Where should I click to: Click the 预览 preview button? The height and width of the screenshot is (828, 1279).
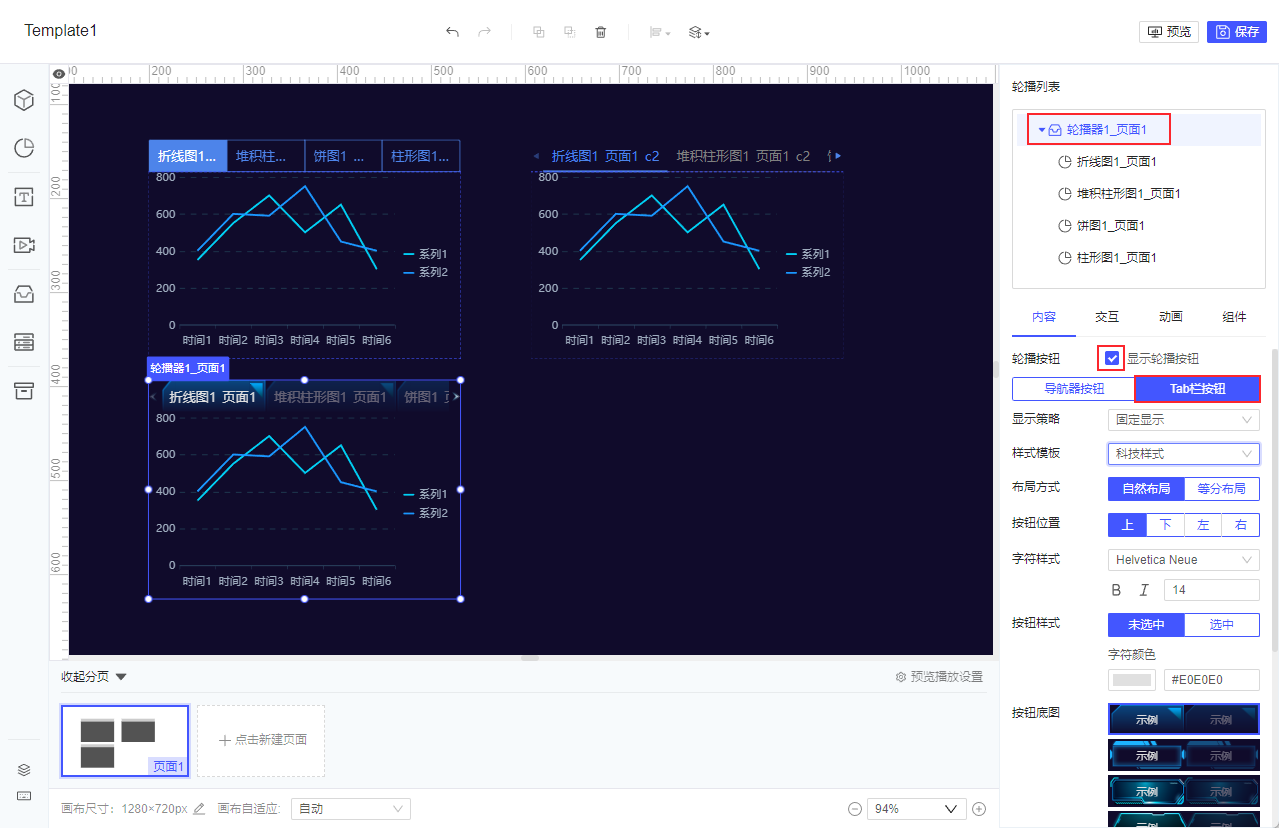1169,32
